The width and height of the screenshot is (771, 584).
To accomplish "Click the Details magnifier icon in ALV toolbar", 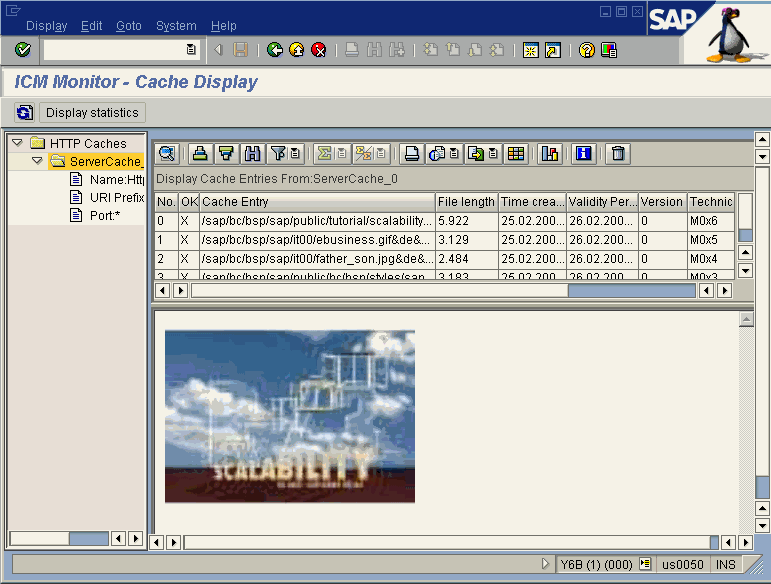I will (167, 153).
